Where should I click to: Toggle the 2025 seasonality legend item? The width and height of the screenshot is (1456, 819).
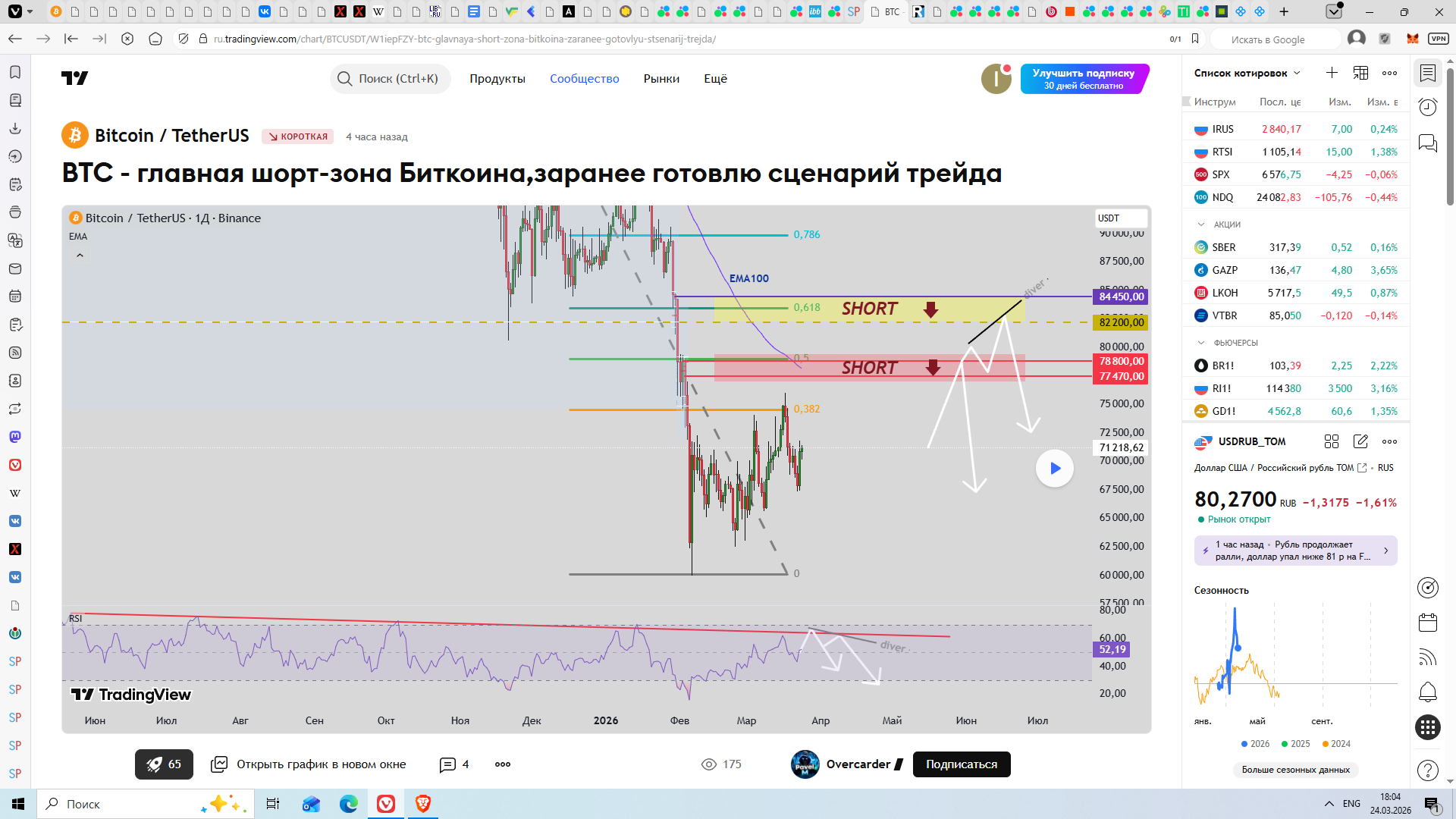pyautogui.click(x=1295, y=744)
